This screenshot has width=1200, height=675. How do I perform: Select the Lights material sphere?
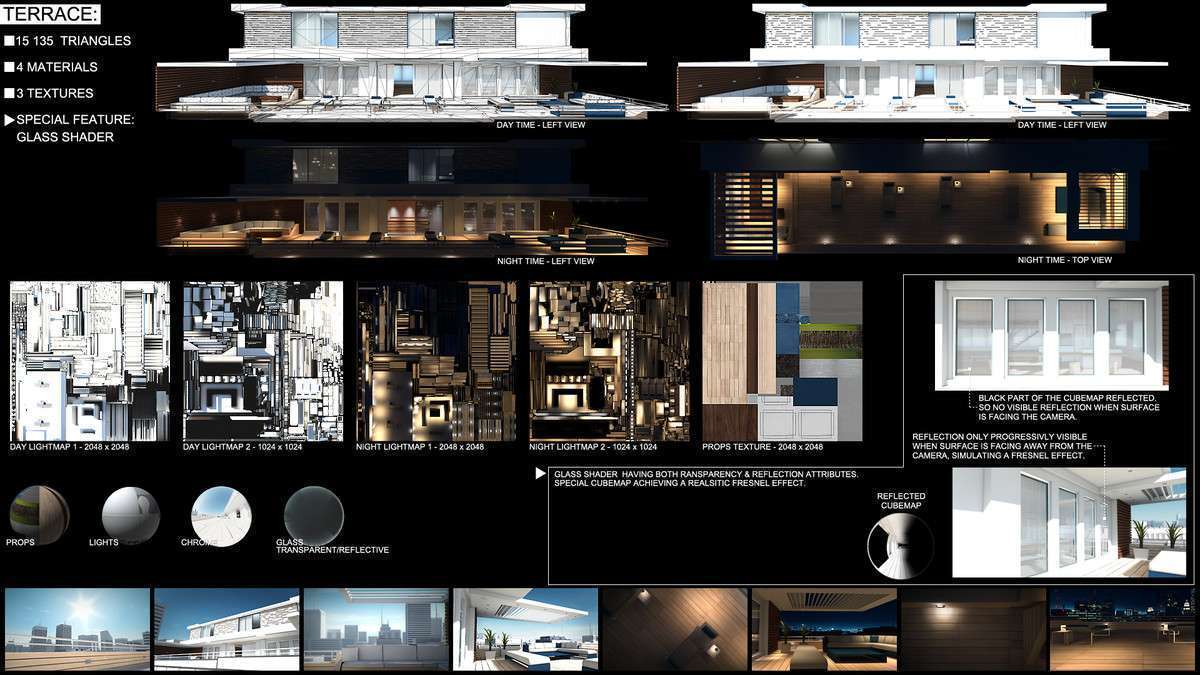[131, 516]
